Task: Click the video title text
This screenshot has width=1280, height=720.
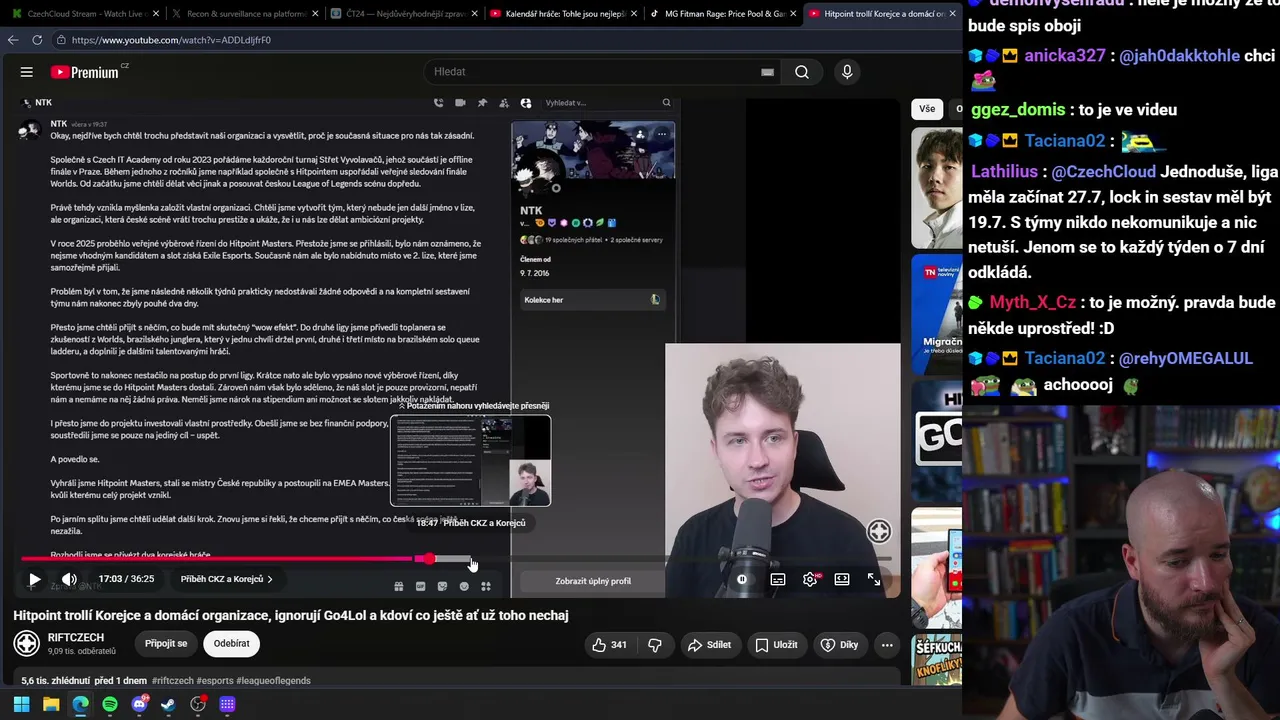Action: (291, 615)
